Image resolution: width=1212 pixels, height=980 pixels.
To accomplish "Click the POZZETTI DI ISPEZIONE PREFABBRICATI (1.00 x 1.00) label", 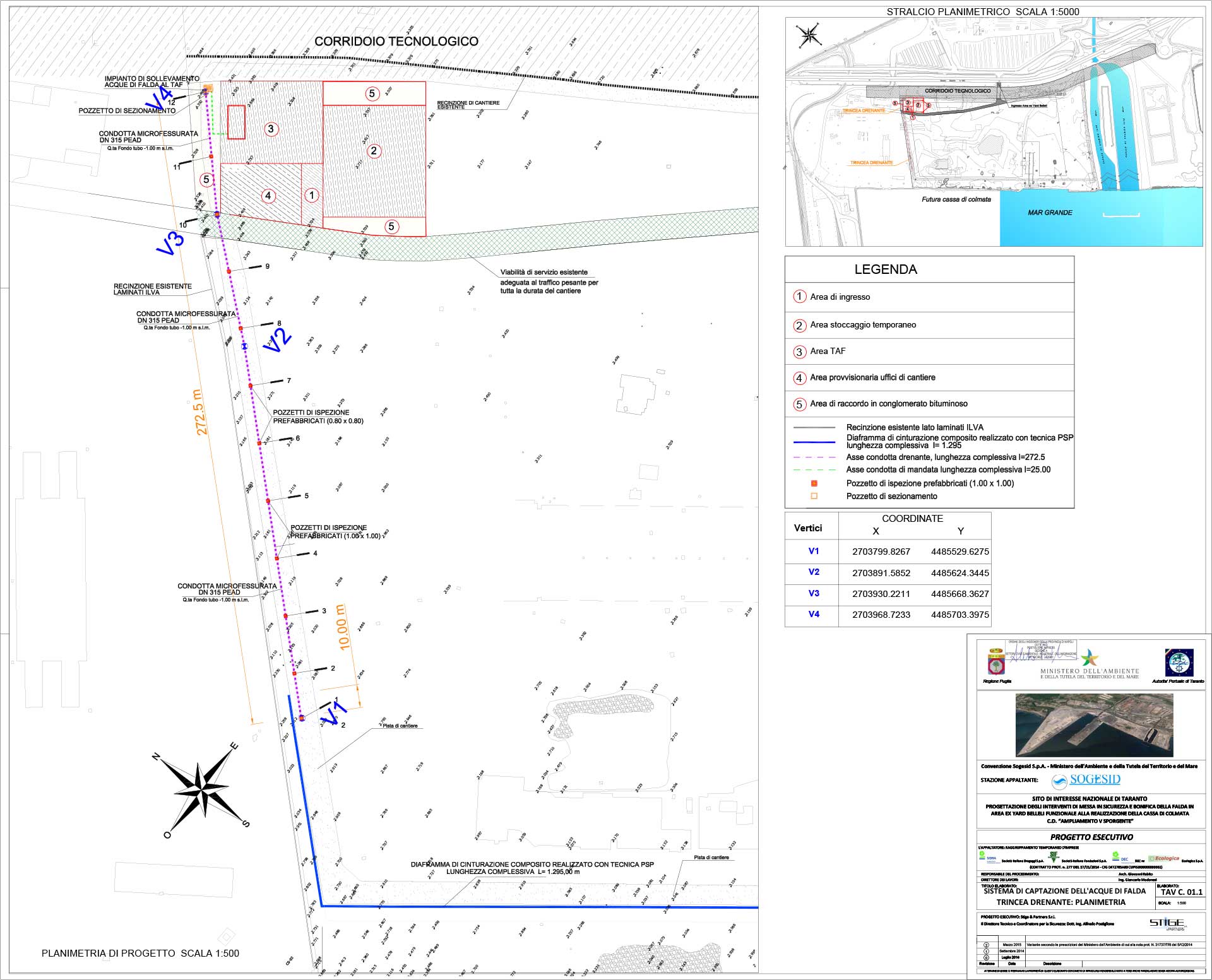I will (335, 532).
